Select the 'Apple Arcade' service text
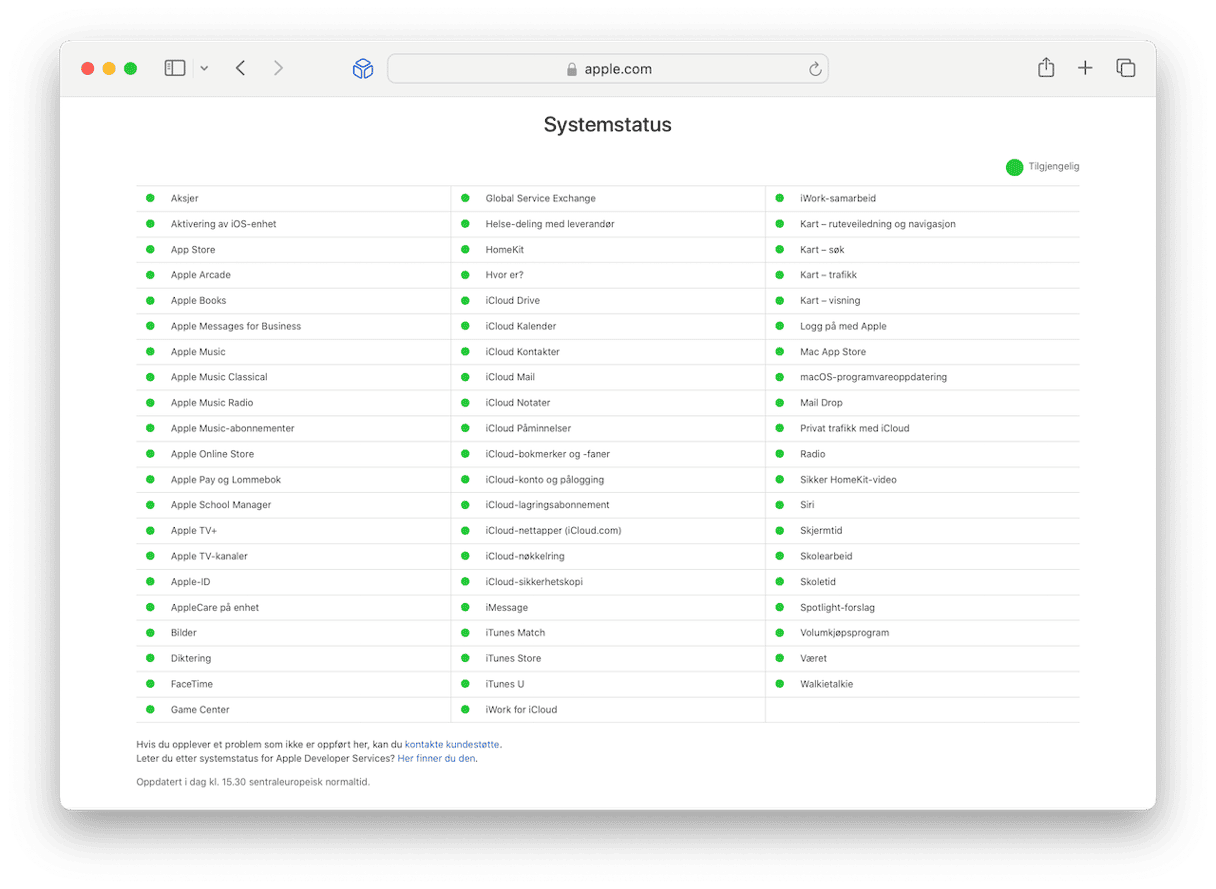 201,275
